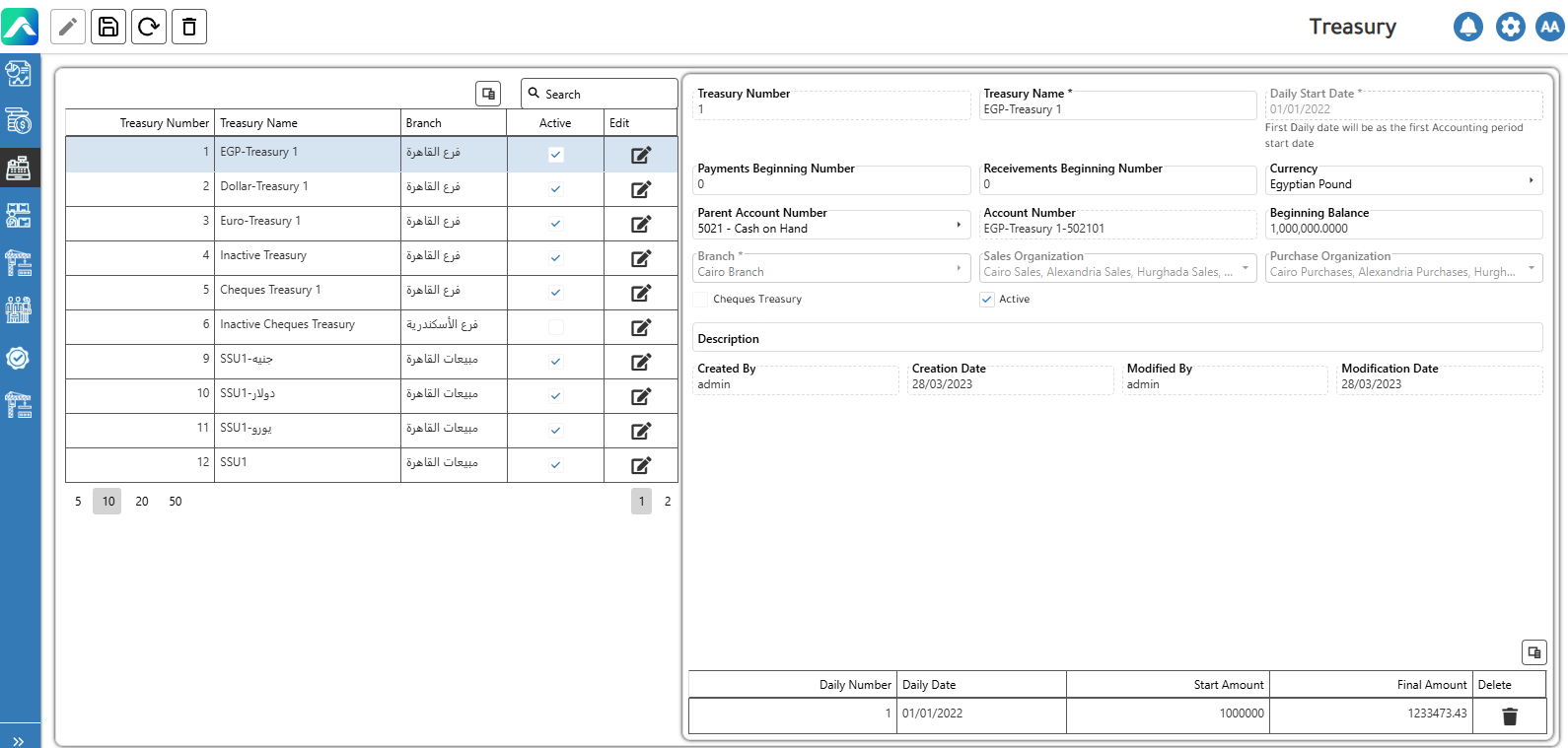Toggle Active checkbox for Inactive Cheques Treasury row
1568x748 pixels.
[556, 327]
